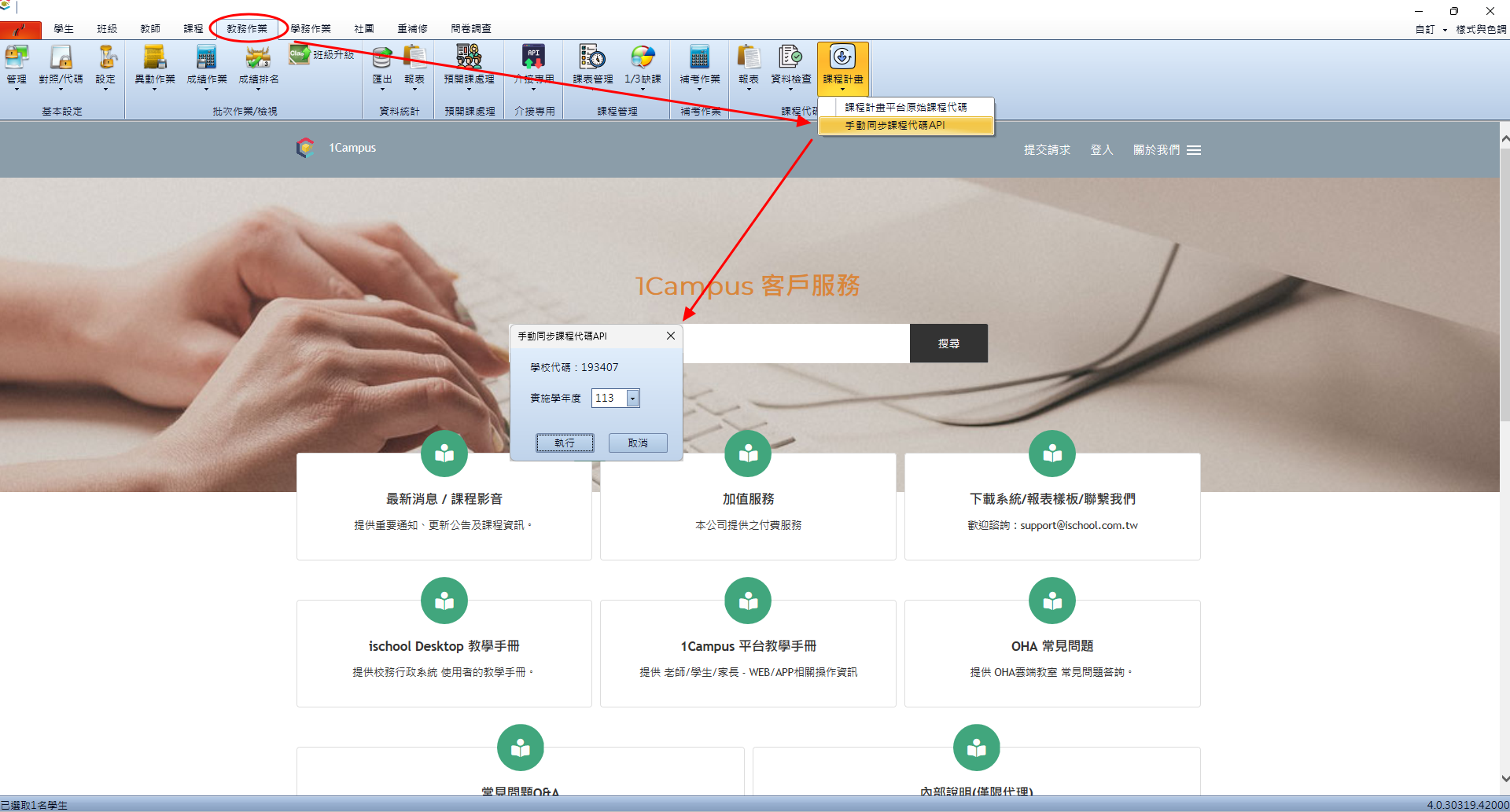Click the application button at ribbon's left end
Viewport: 1510px width, 812px height.
pyautogui.click(x=20, y=30)
